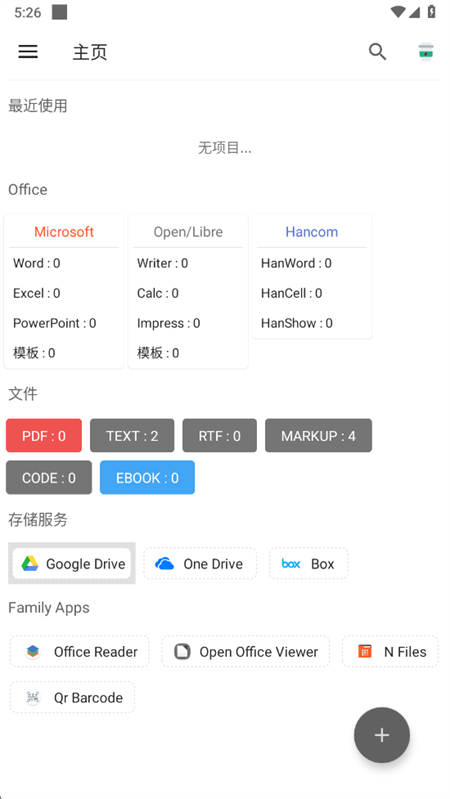Image resolution: width=450 pixels, height=799 pixels.
Task: Open the hamburger navigation menu
Action: (28, 51)
